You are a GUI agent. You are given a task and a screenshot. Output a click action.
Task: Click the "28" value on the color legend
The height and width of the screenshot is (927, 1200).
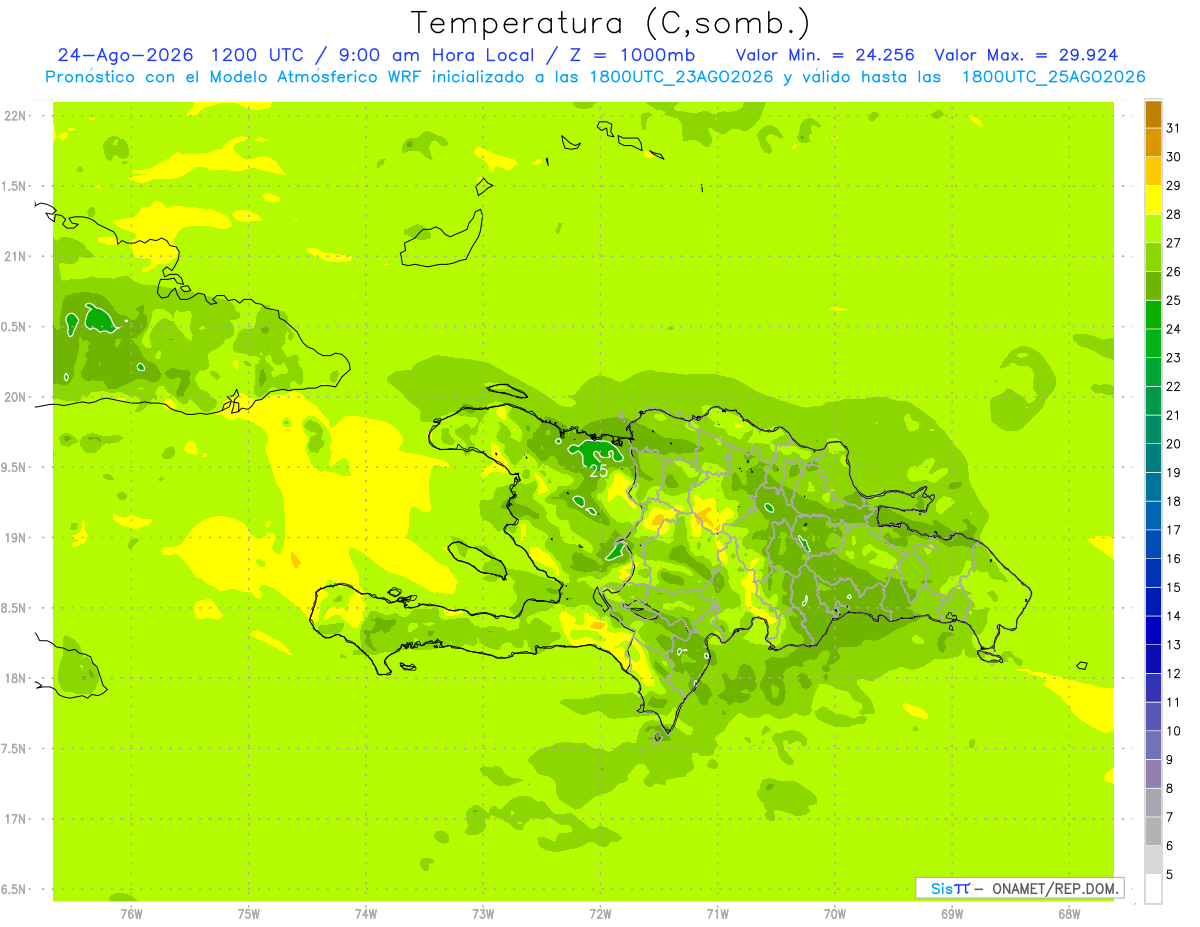pos(1174,214)
